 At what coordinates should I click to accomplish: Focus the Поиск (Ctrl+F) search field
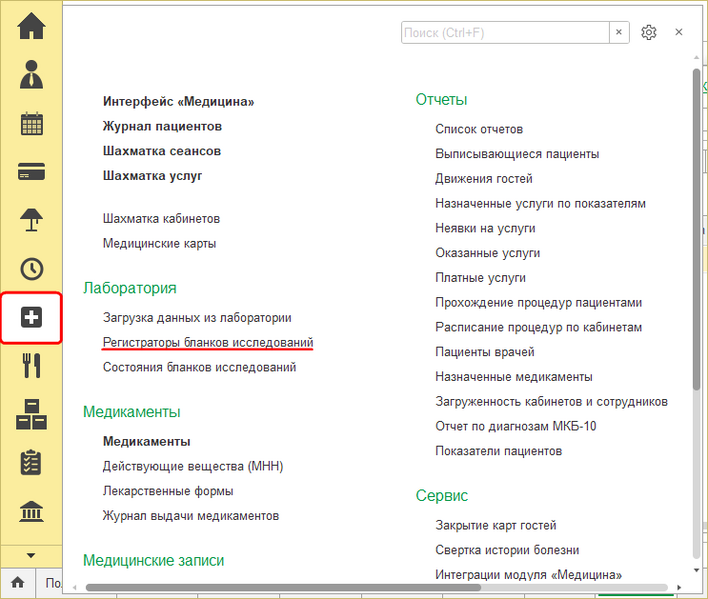(505, 33)
